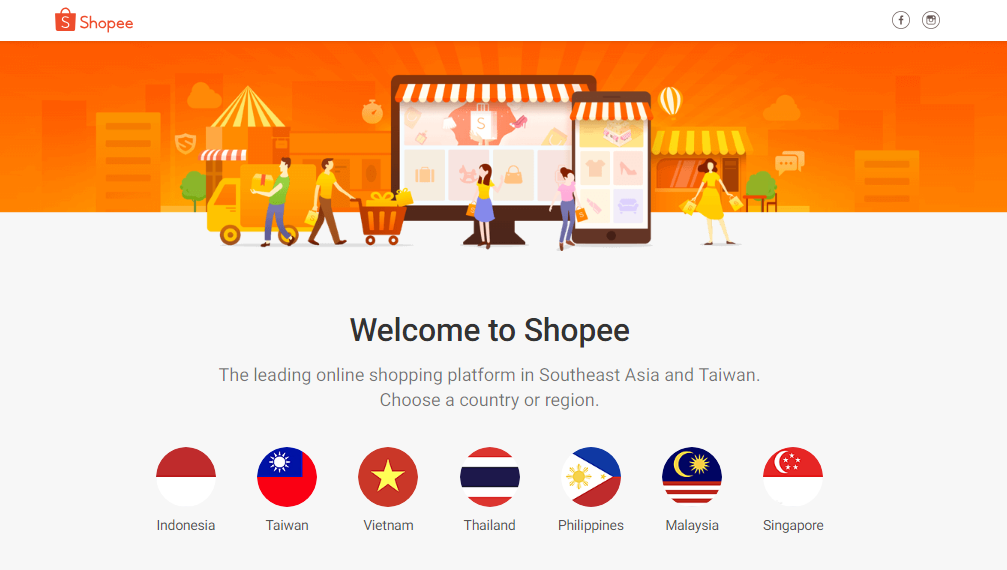Open the Thailand text link
The image size is (1007, 570).
coord(489,525)
